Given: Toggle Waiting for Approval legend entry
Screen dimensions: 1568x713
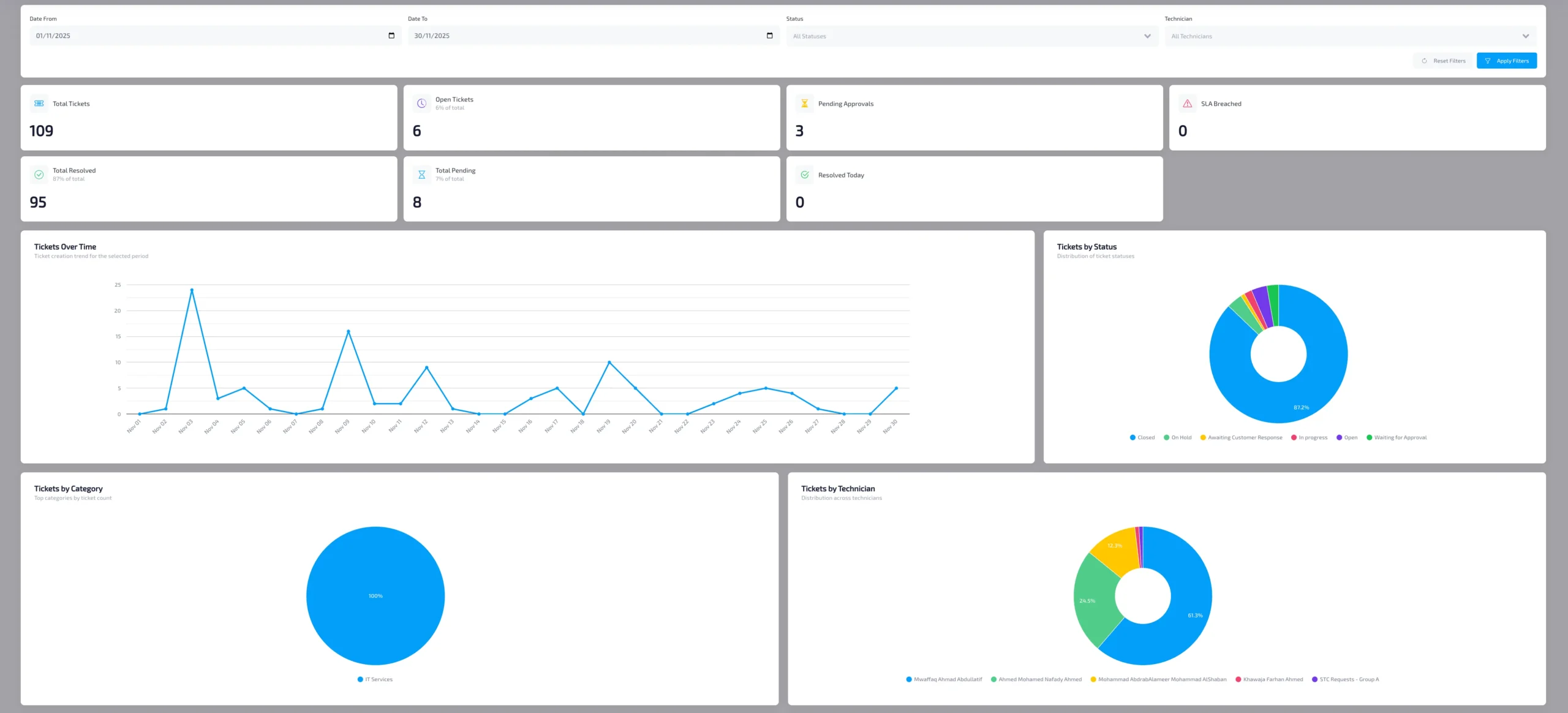Looking at the screenshot, I should point(1396,437).
